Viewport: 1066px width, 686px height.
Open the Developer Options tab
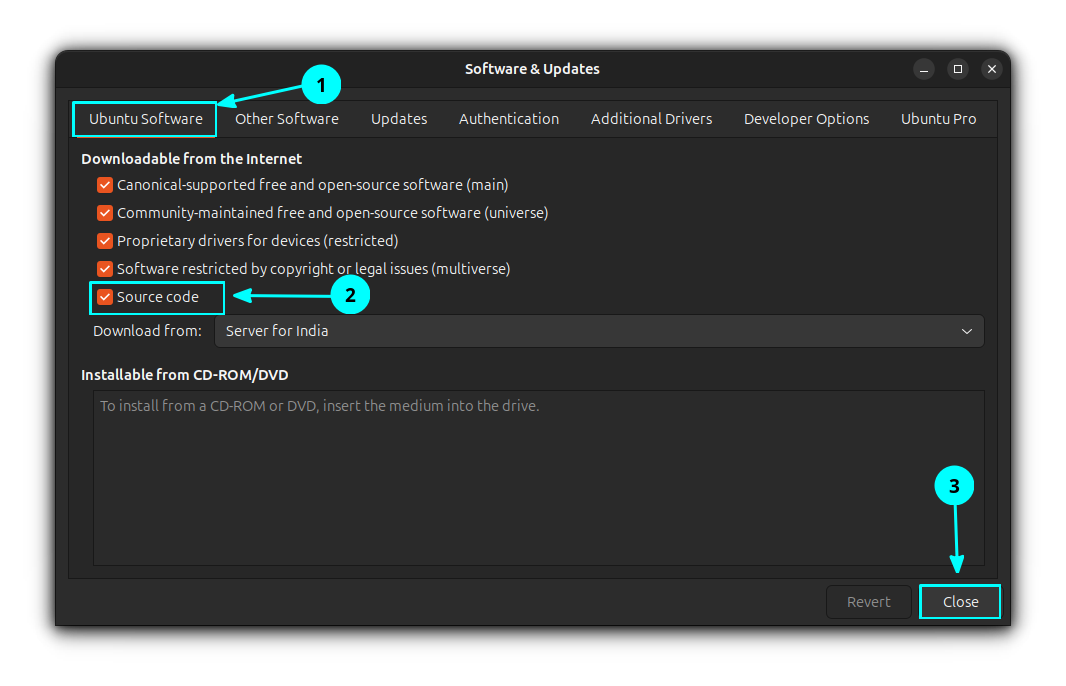806,118
